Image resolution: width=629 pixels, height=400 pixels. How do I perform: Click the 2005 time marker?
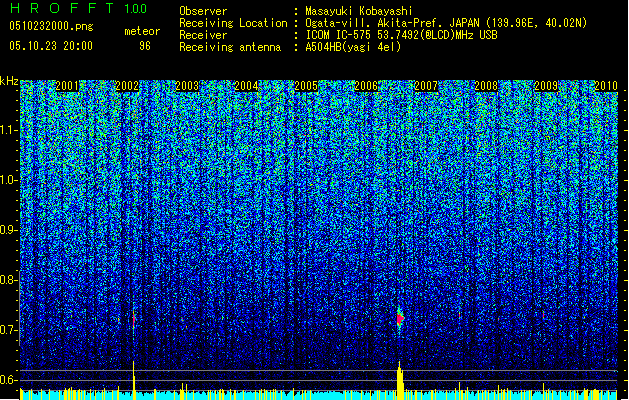[306, 86]
